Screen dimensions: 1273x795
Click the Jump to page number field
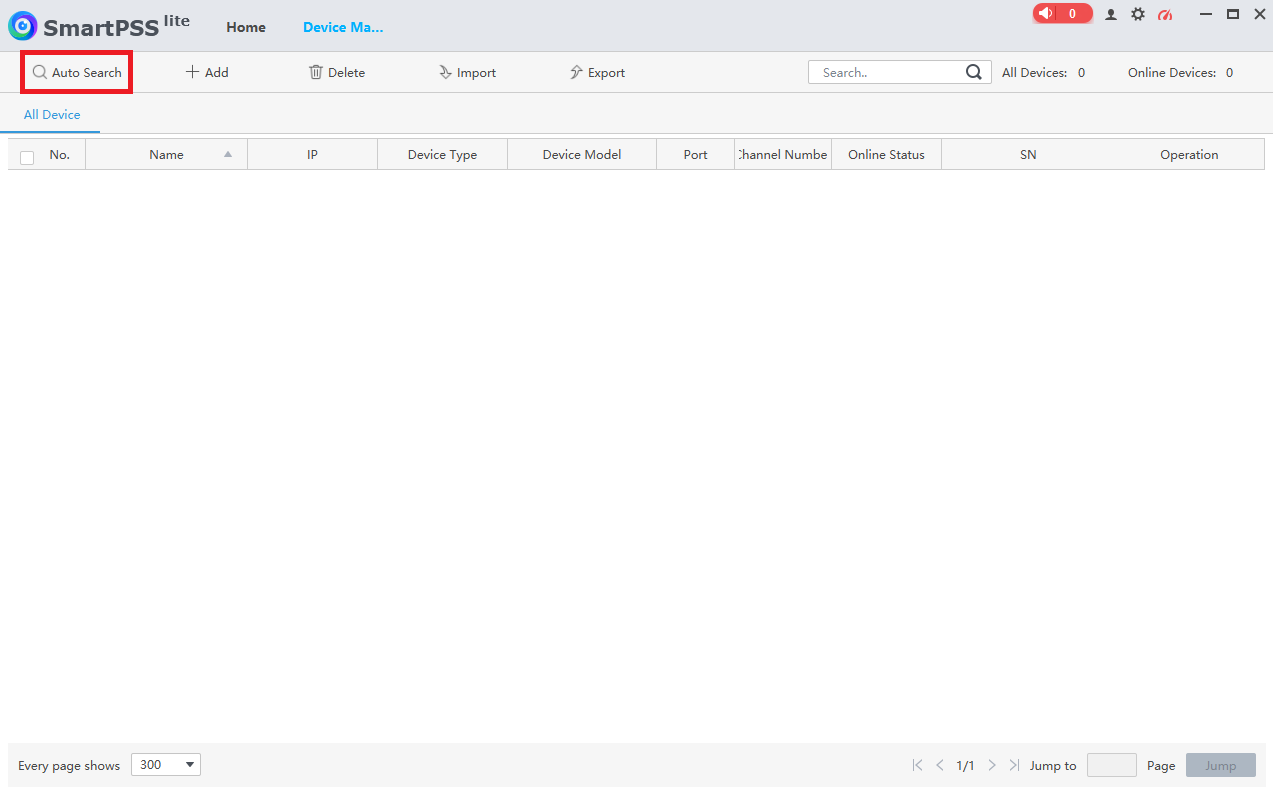[1112, 765]
